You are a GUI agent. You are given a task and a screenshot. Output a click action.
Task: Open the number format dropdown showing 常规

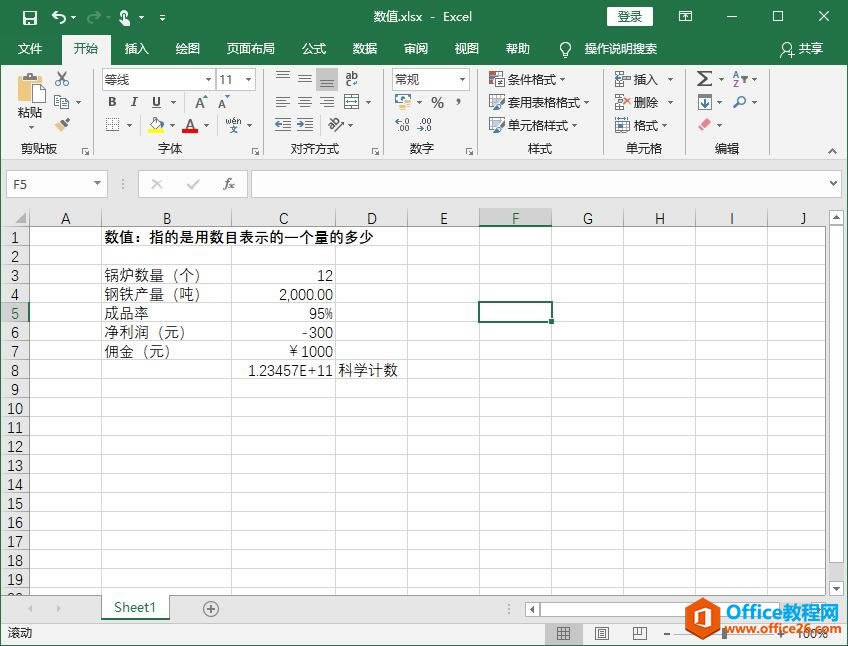(430, 79)
